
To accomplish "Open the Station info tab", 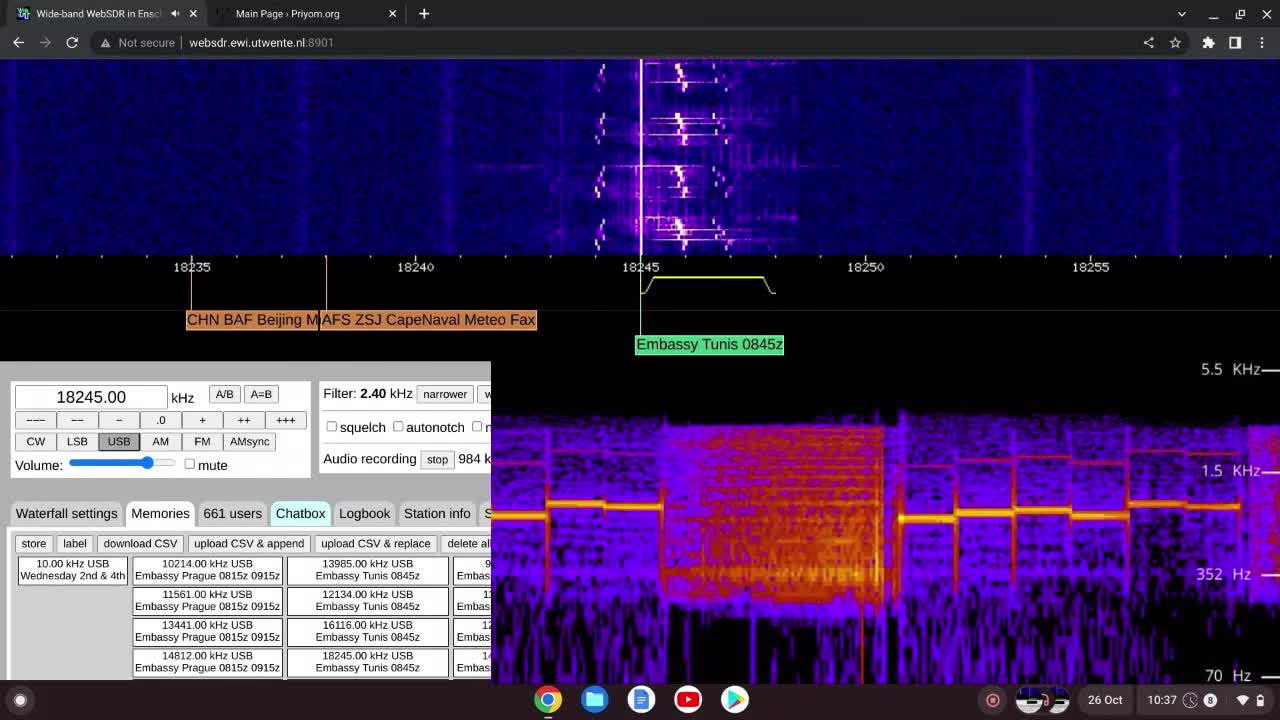I will coord(437,513).
